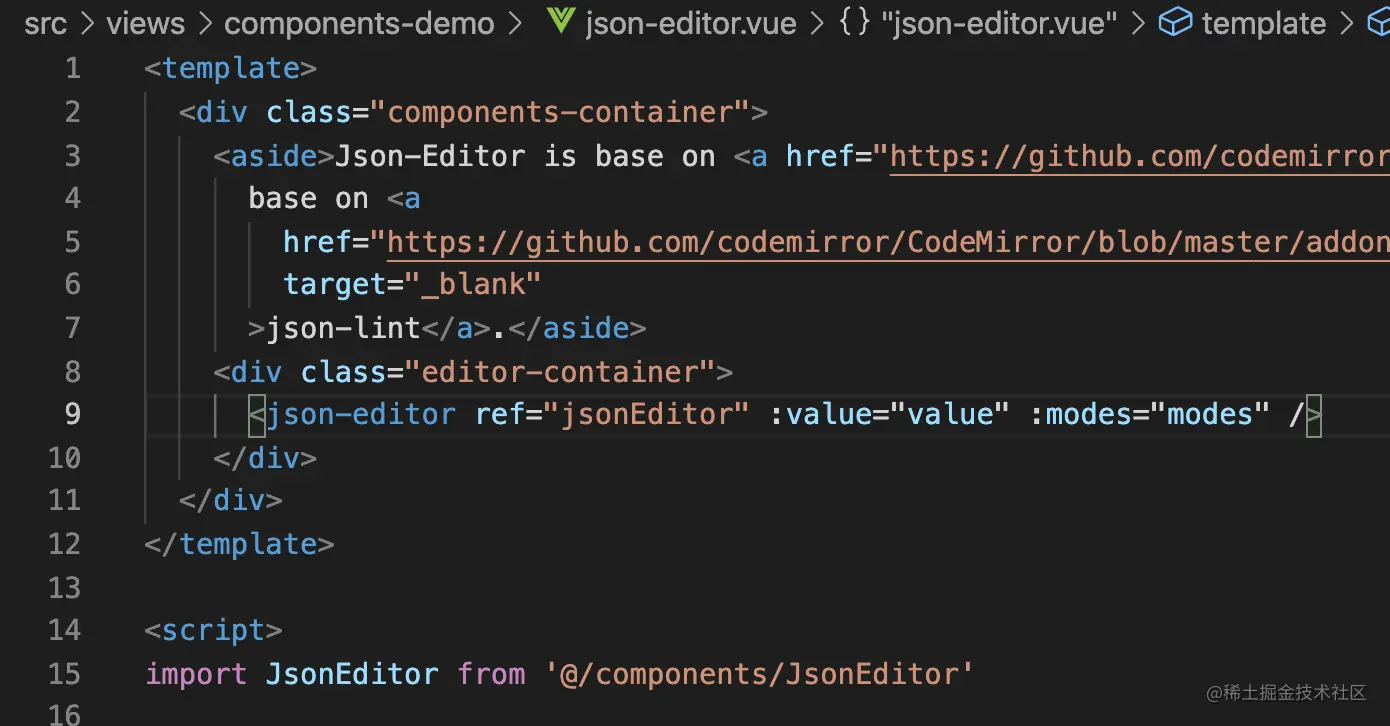Click the chevron after 'views' breadcrumb

pyautogui.click(x=204, y=23)
